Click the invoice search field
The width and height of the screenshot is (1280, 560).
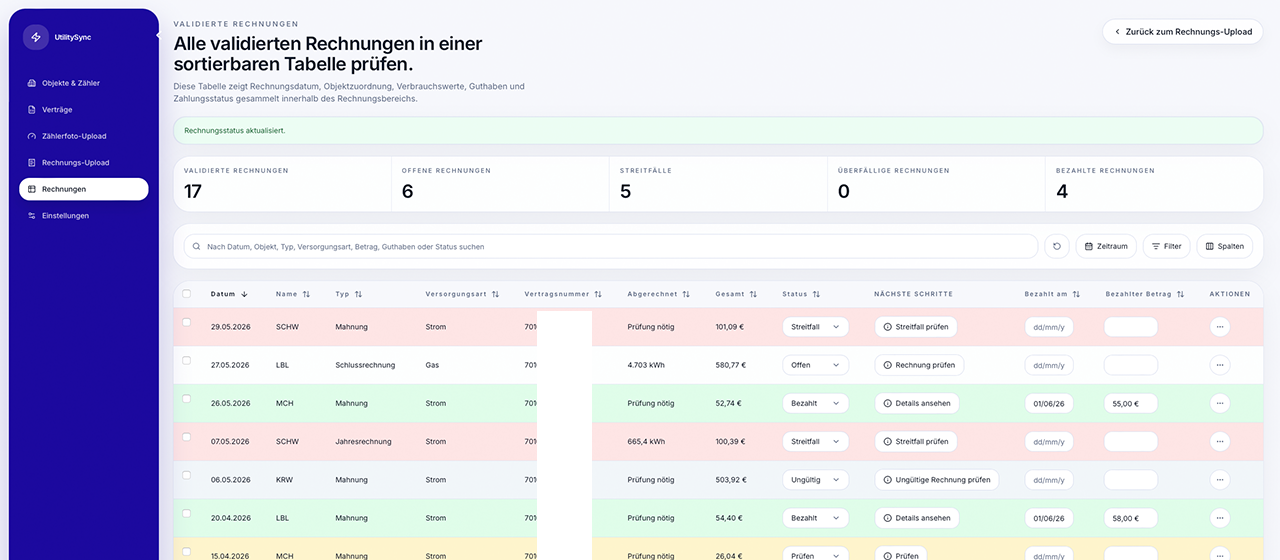[610, 246]
